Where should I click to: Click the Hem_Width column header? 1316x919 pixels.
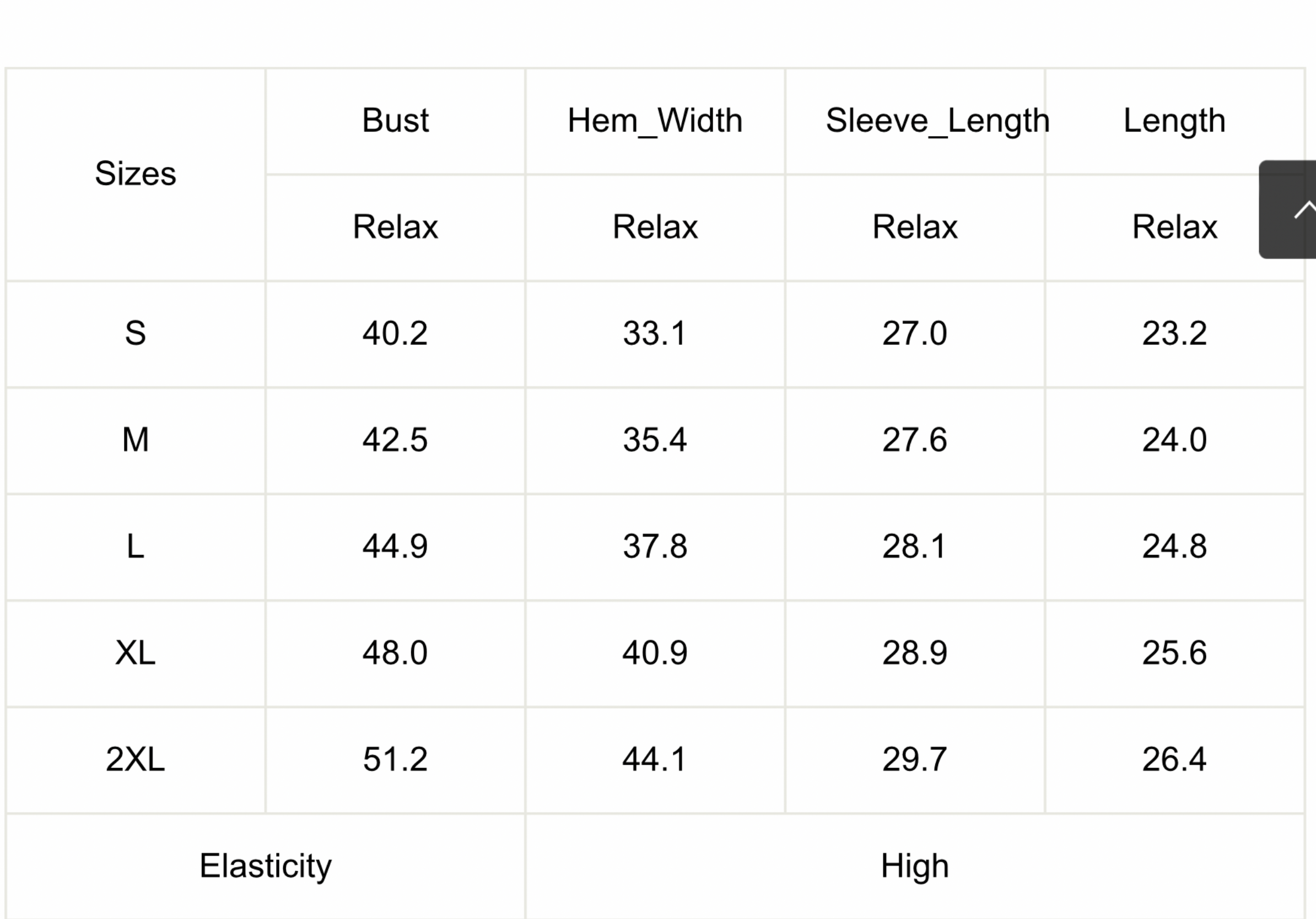(x=655, y=121)
